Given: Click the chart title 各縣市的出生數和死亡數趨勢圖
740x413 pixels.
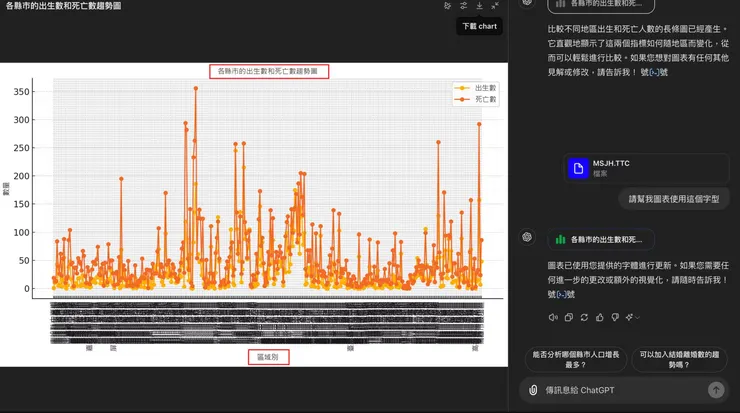Looking at the screenshot, I should tap(268, 71).
